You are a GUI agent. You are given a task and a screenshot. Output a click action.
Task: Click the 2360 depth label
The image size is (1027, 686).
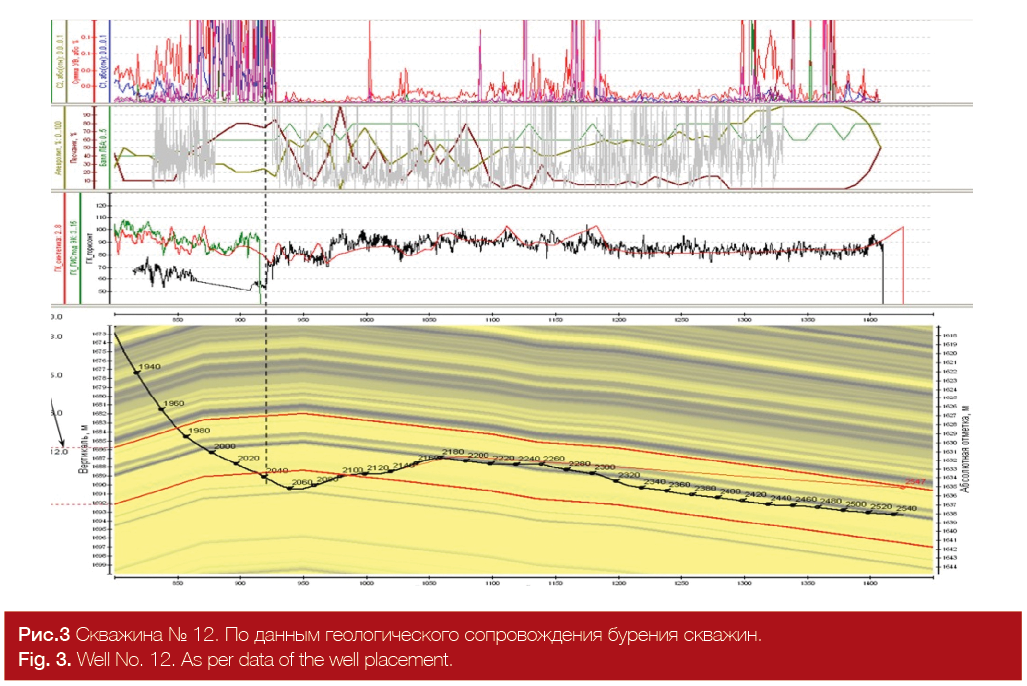(679, 485)
